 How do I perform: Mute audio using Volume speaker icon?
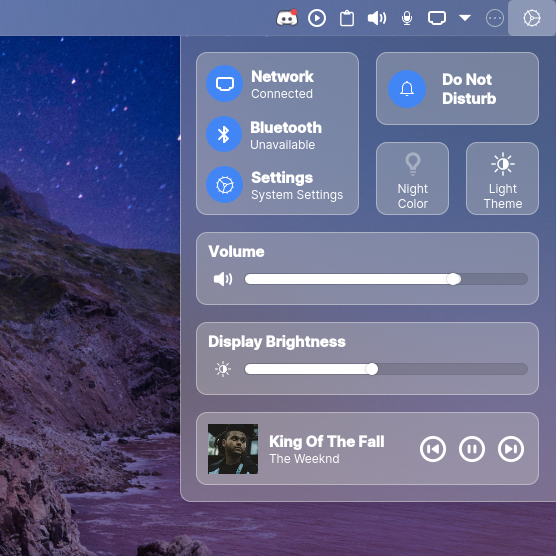click(x=223, y=279)
